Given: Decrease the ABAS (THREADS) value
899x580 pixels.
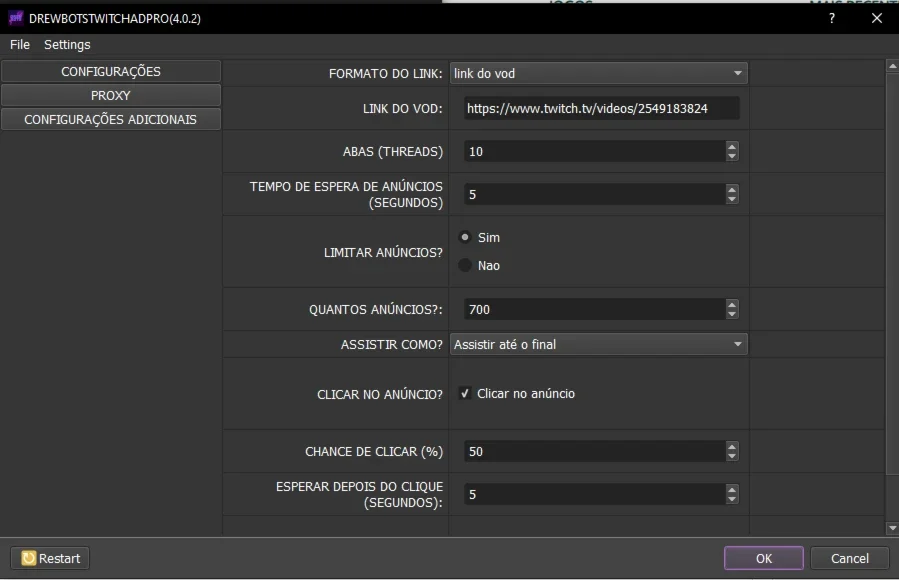Looking at the screenshot, I should click(x=732, y=156).
